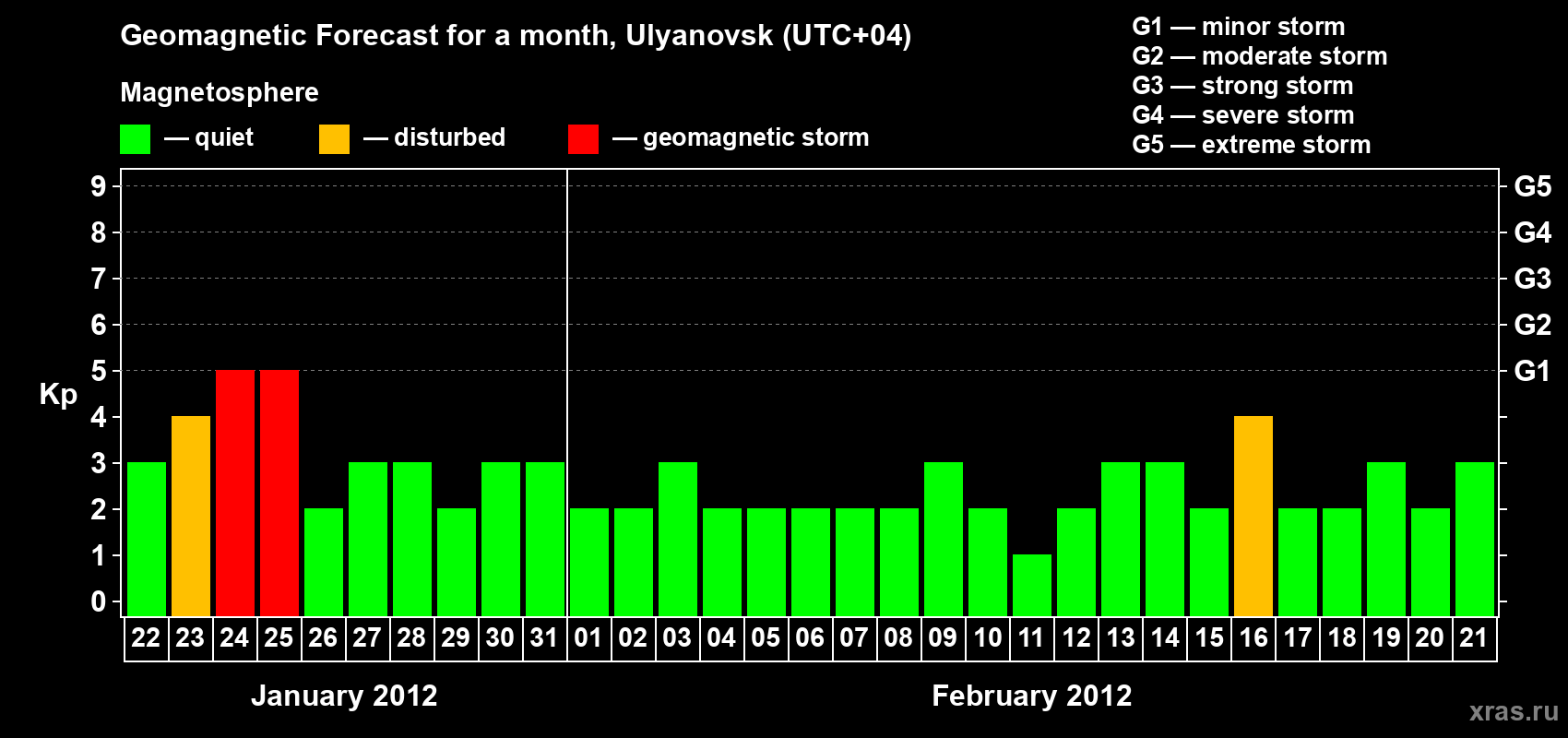This screenshot has height=738, width=1568.
Task: Click the 'G2 — moderate storm' legend line
Action: coord(1260,56)
